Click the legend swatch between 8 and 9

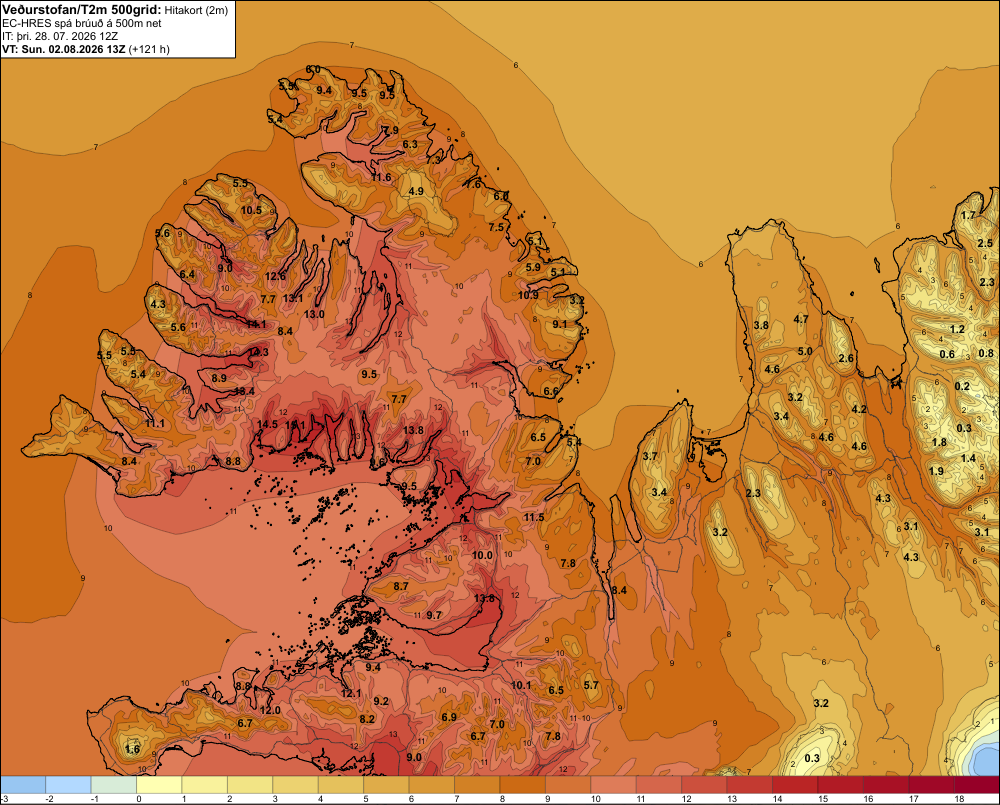click(523, 785)
